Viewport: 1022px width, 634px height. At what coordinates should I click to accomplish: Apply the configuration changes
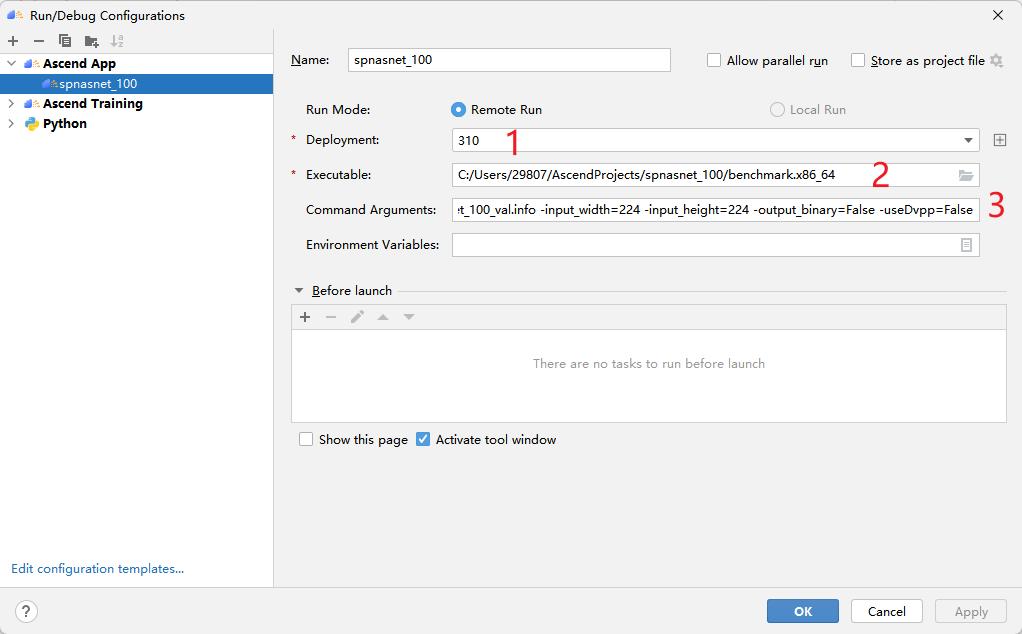click(969, 611)
